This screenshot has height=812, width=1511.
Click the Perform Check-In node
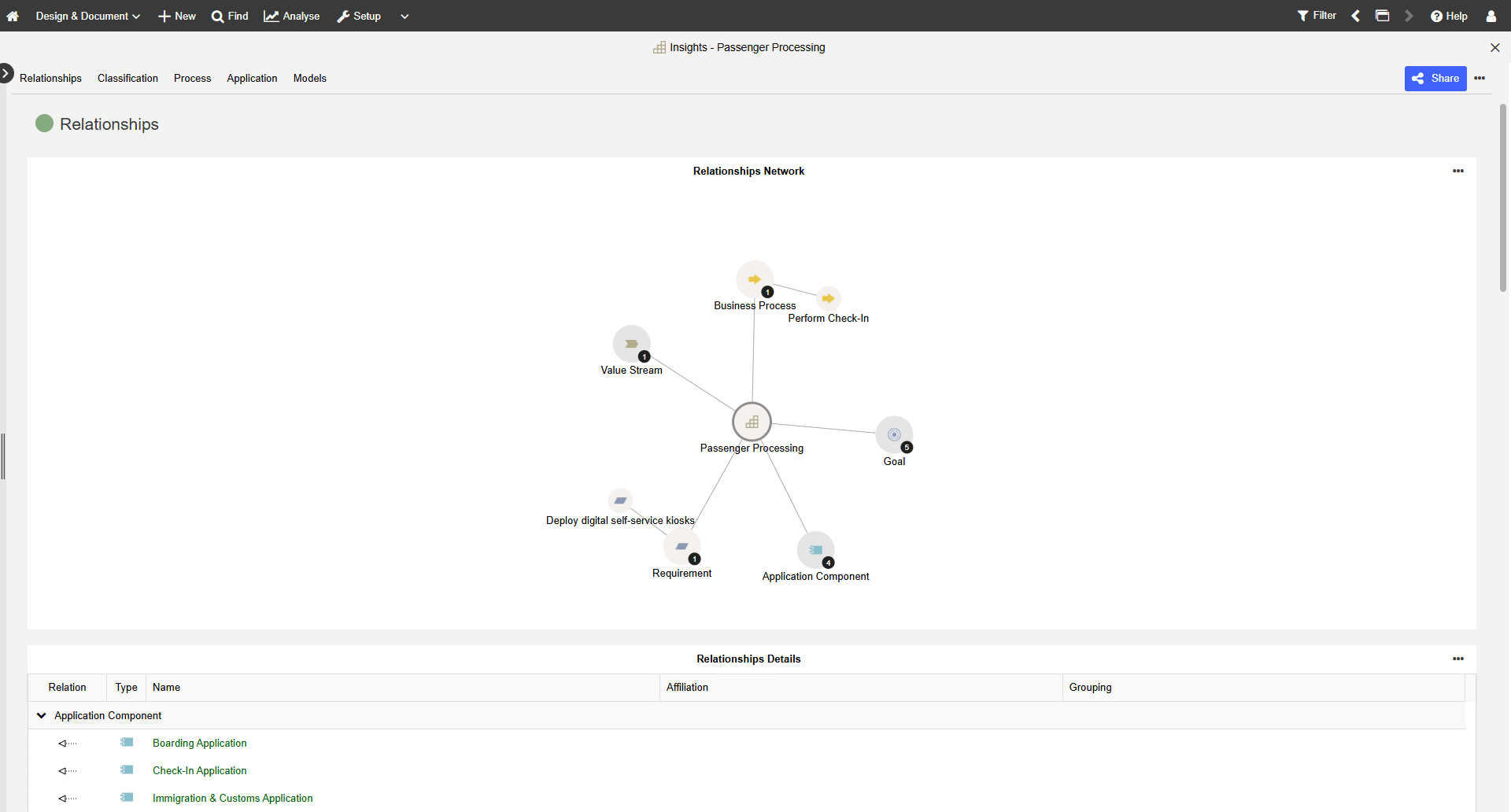click(828, 299)
